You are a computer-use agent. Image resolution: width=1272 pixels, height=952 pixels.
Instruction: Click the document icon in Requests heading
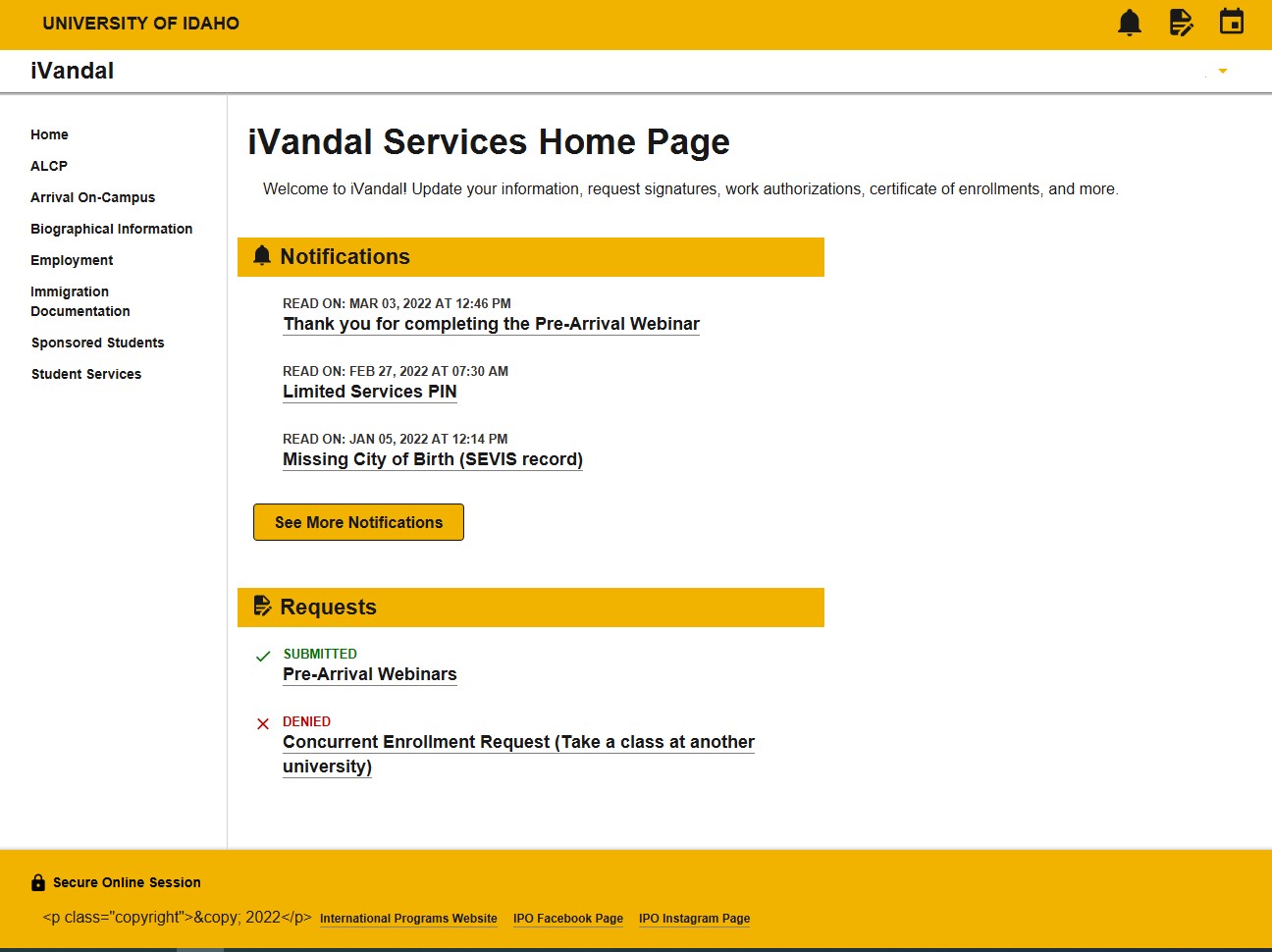pyautogui.click(x=262, y=607)
